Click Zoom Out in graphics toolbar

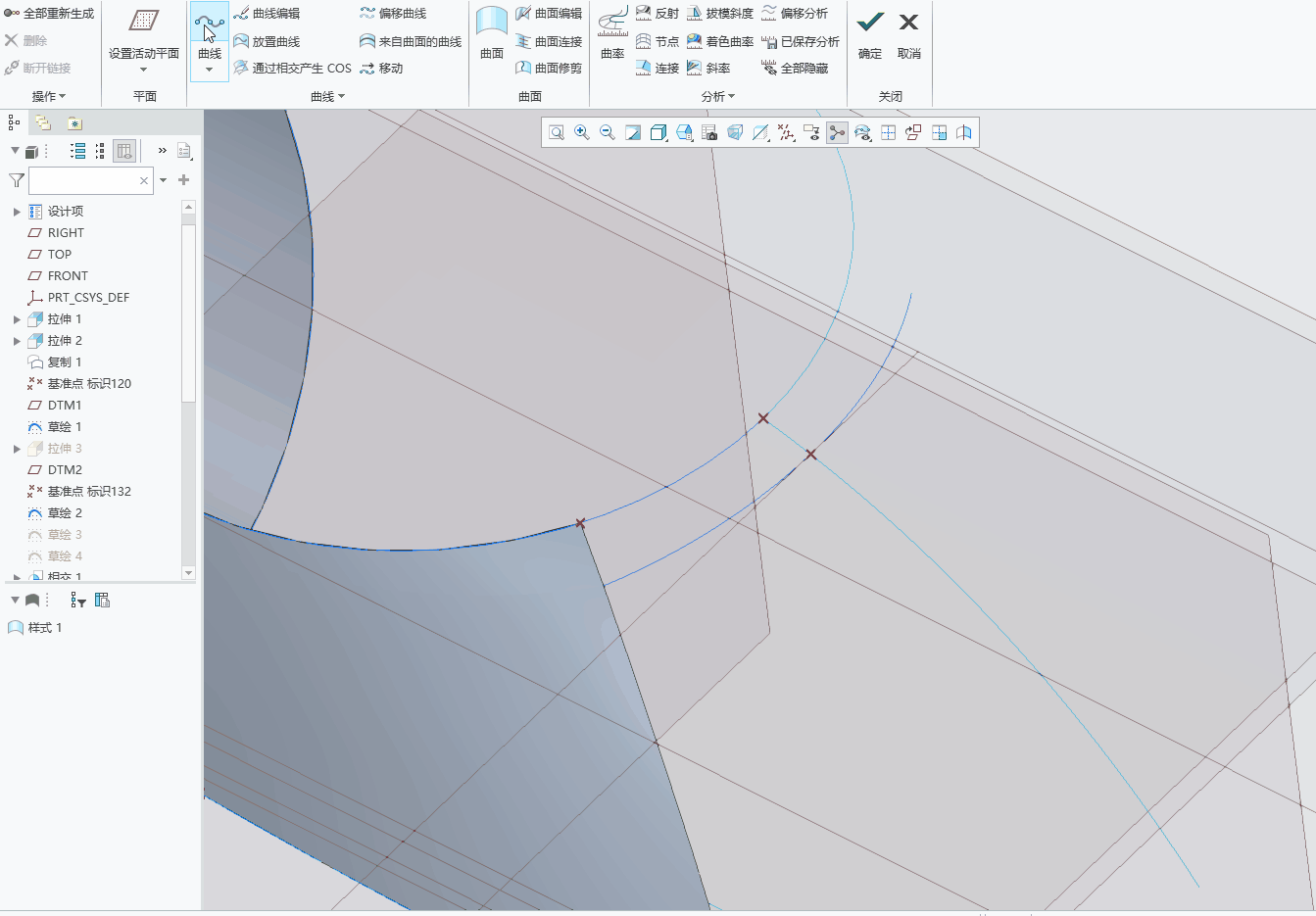pyautogui.click(x=608, y=132)
